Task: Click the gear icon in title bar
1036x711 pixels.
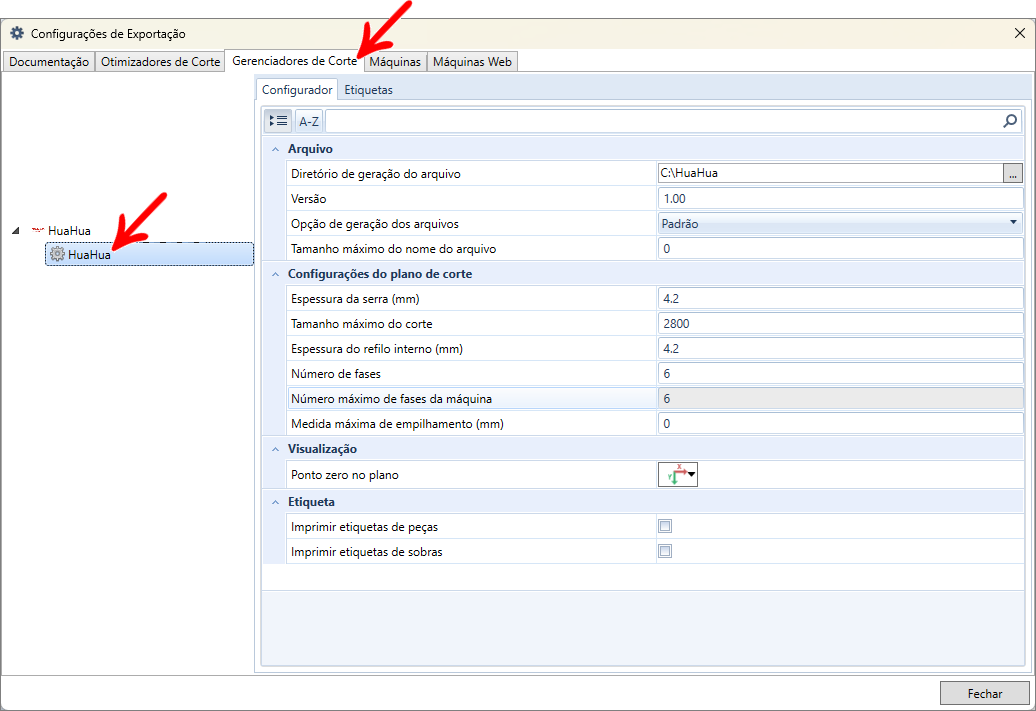Action: click(17, 33)
